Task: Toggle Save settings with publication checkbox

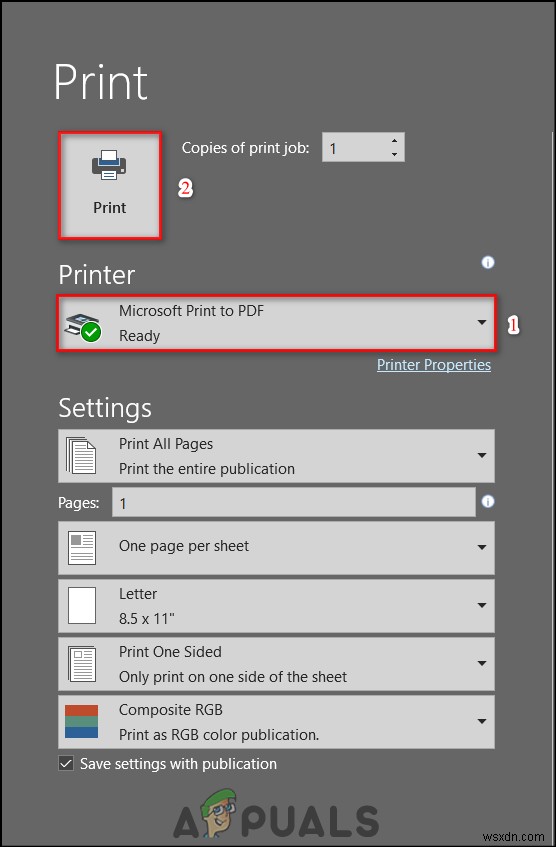Action: click(x=66, y=763)
